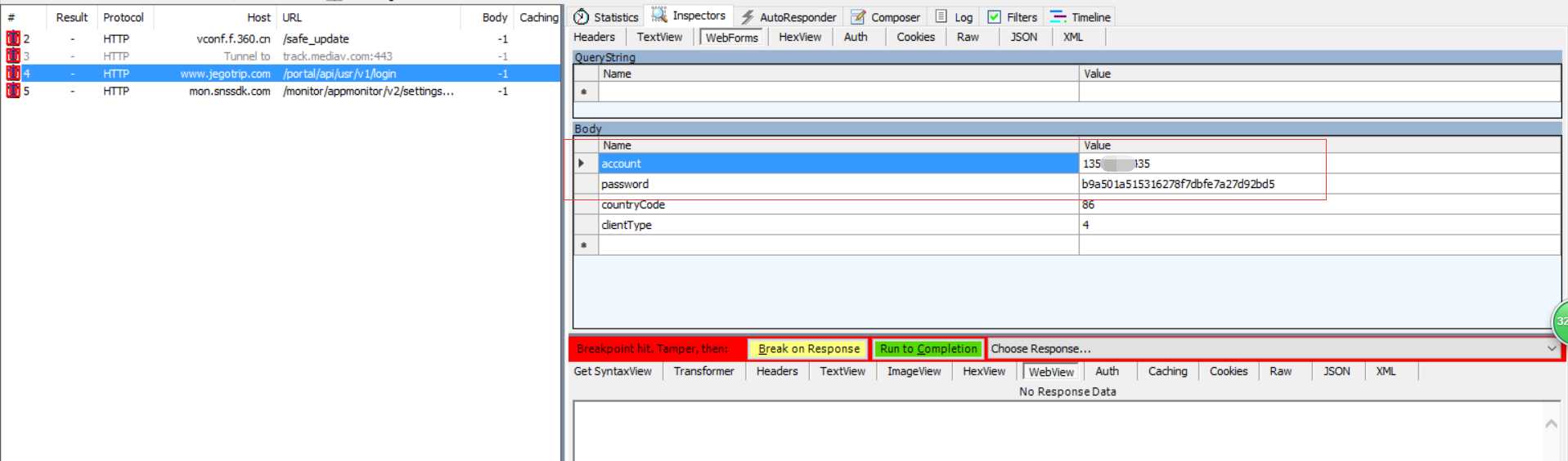1568x461 pixels.
Task: Select response ImageView tab
Action: point(914,371)
